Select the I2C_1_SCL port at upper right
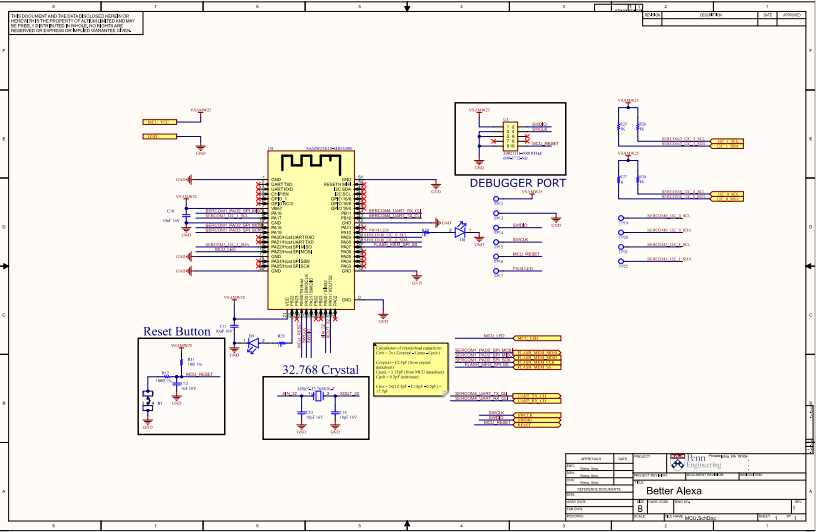Image resolution: width=816 pixels, height=532 pixels. [727, 141]
